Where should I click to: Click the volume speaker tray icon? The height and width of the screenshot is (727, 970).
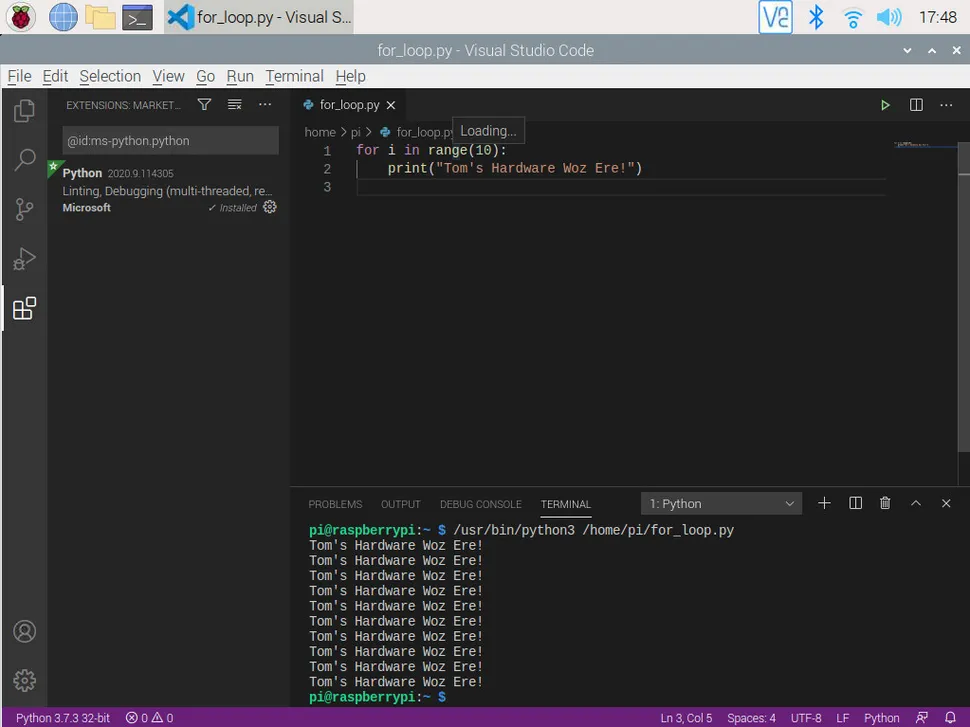point(889,17)
